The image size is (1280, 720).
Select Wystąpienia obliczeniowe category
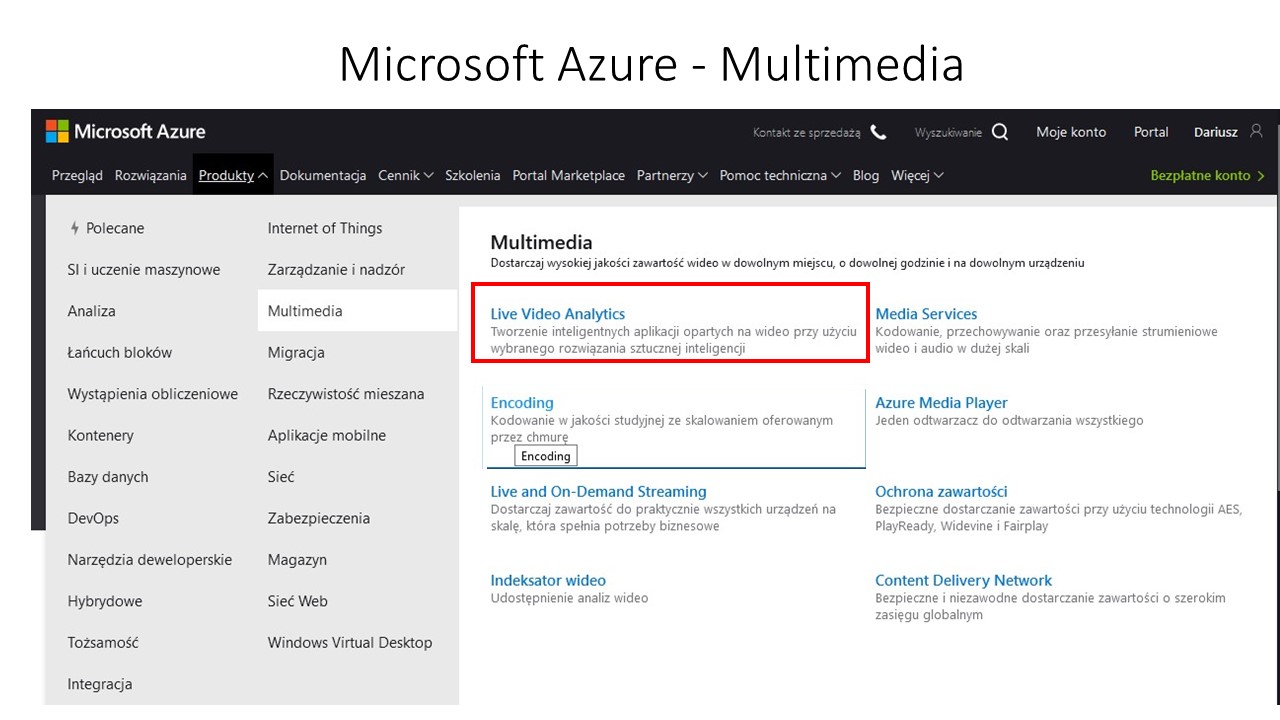tap(153, 394)
